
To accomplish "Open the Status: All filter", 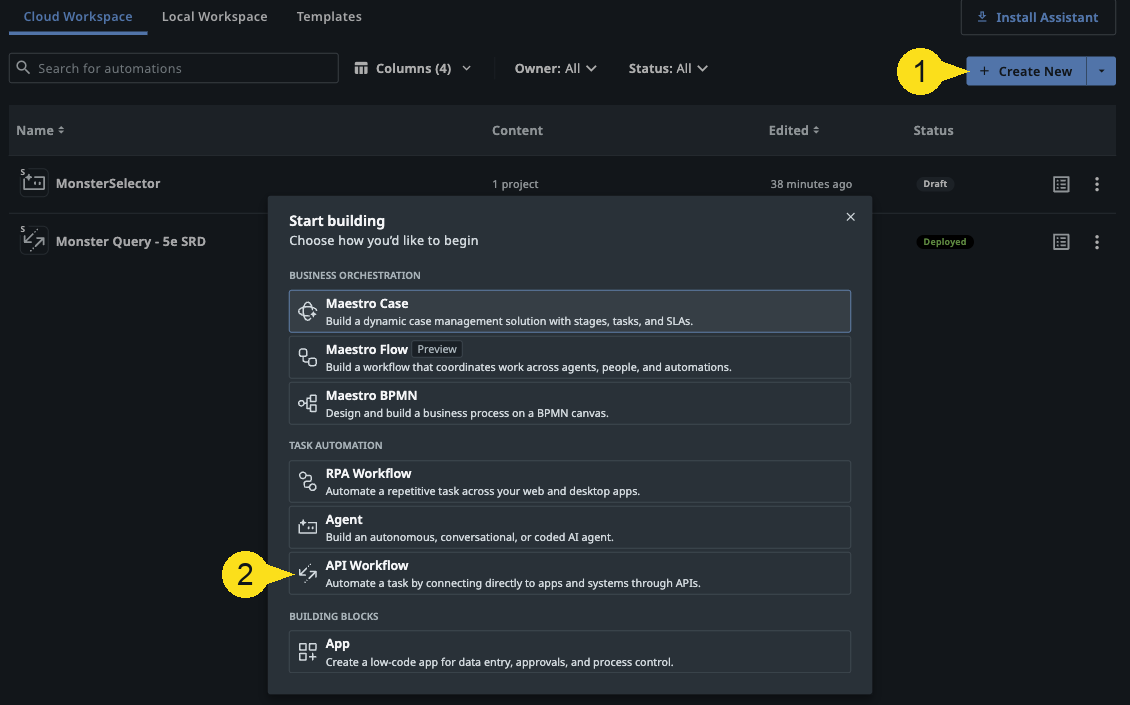I will 667,68.
